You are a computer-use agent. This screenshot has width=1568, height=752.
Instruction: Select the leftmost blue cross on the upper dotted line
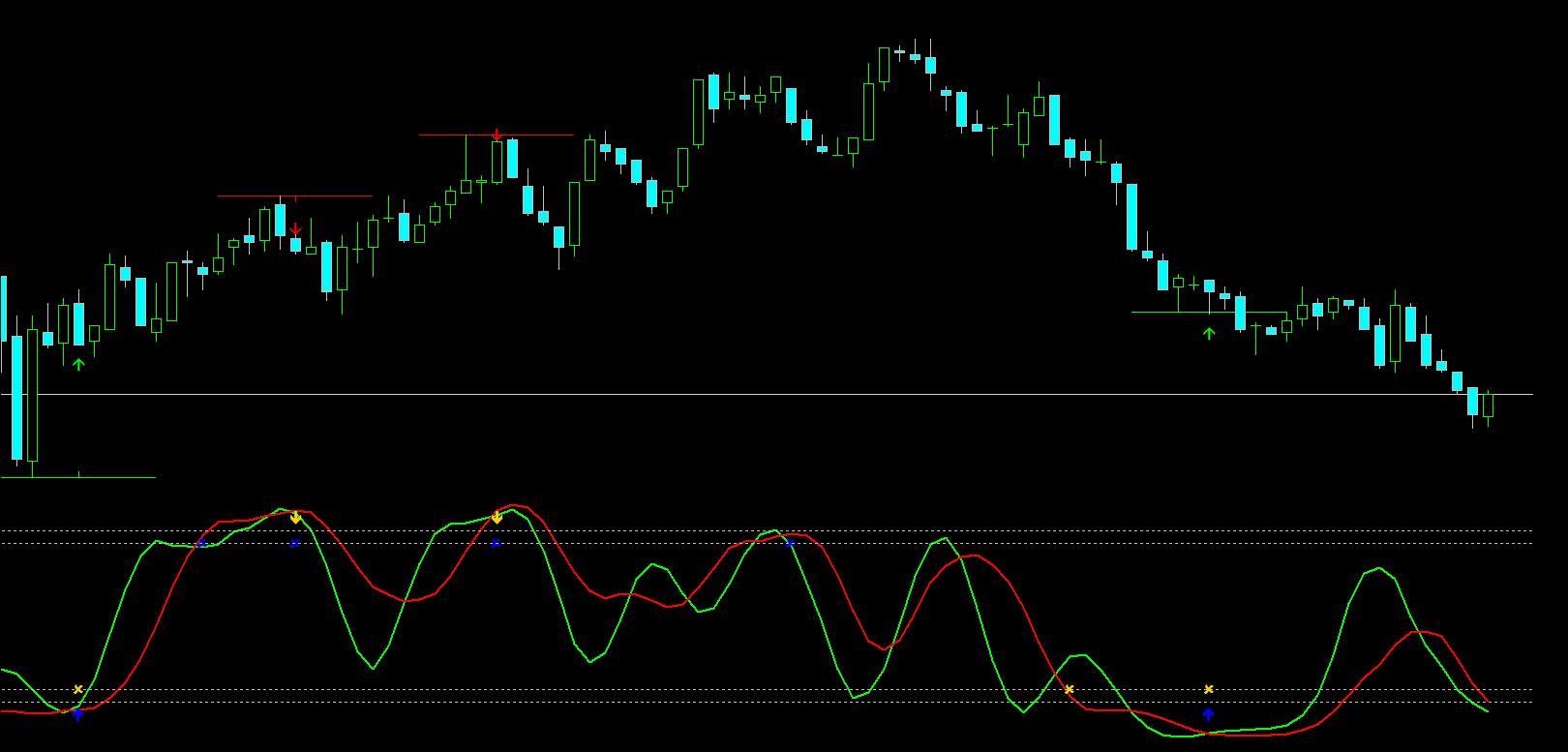tap(201, 544)
